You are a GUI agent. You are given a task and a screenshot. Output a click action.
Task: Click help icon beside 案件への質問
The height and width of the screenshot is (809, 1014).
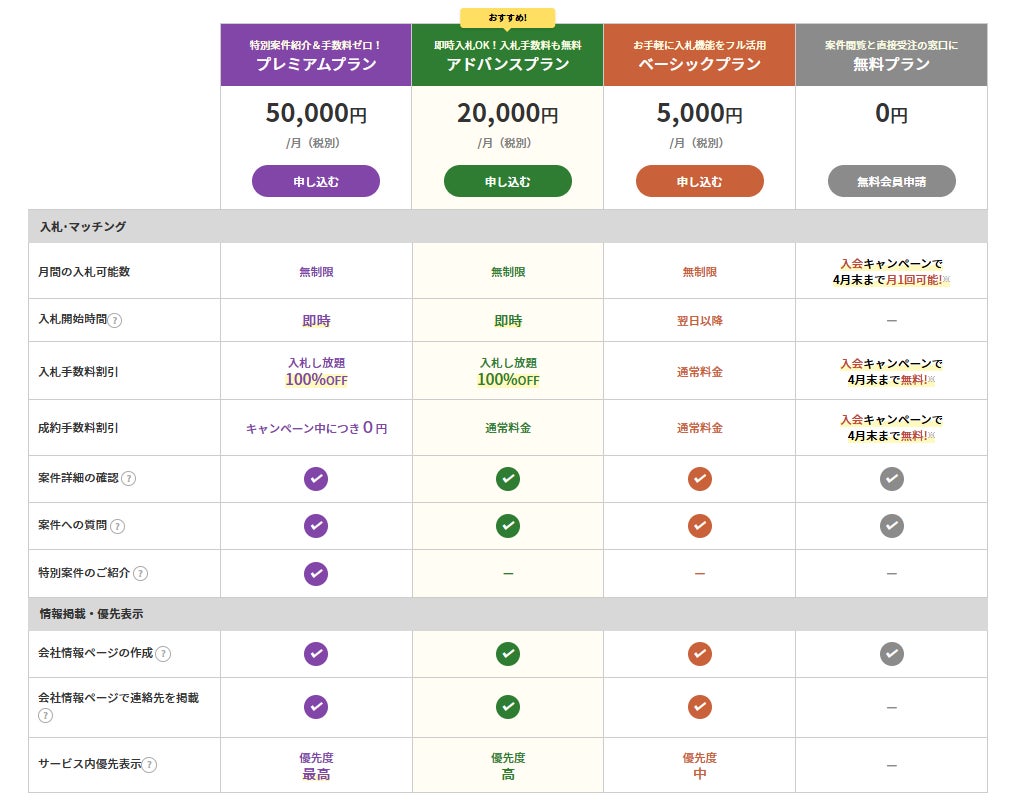click(118, 526)
